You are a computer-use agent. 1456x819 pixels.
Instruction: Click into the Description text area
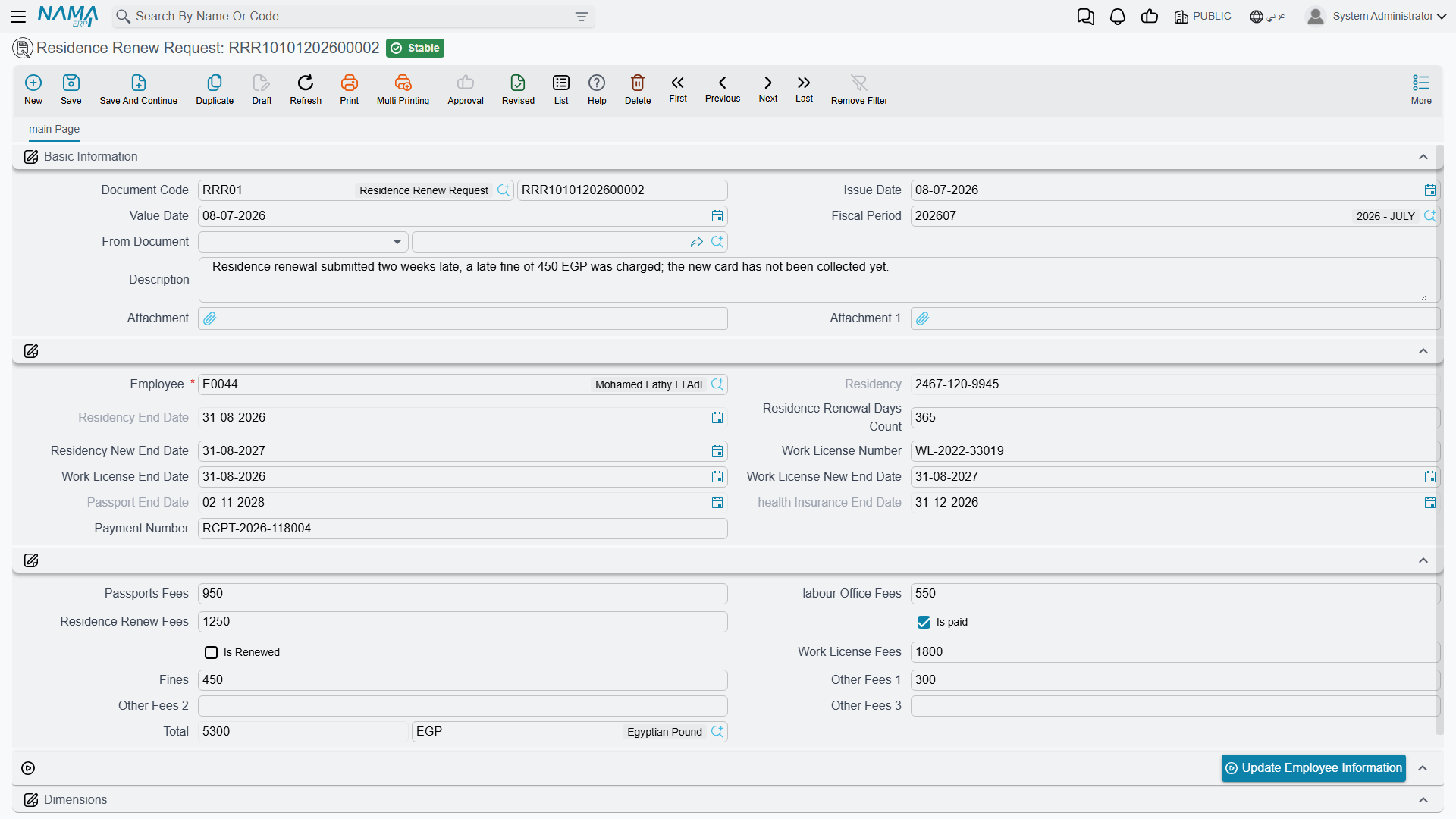tap(819, 280)
